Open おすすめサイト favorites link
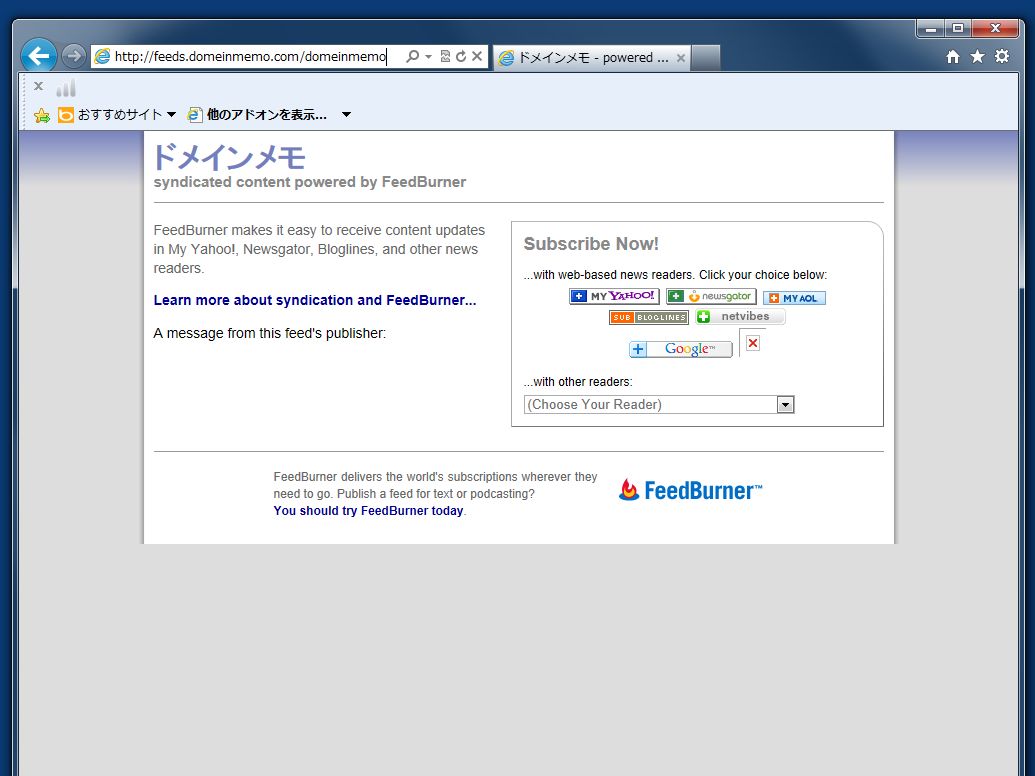1035x776 pixels. (x=110, y=115)
